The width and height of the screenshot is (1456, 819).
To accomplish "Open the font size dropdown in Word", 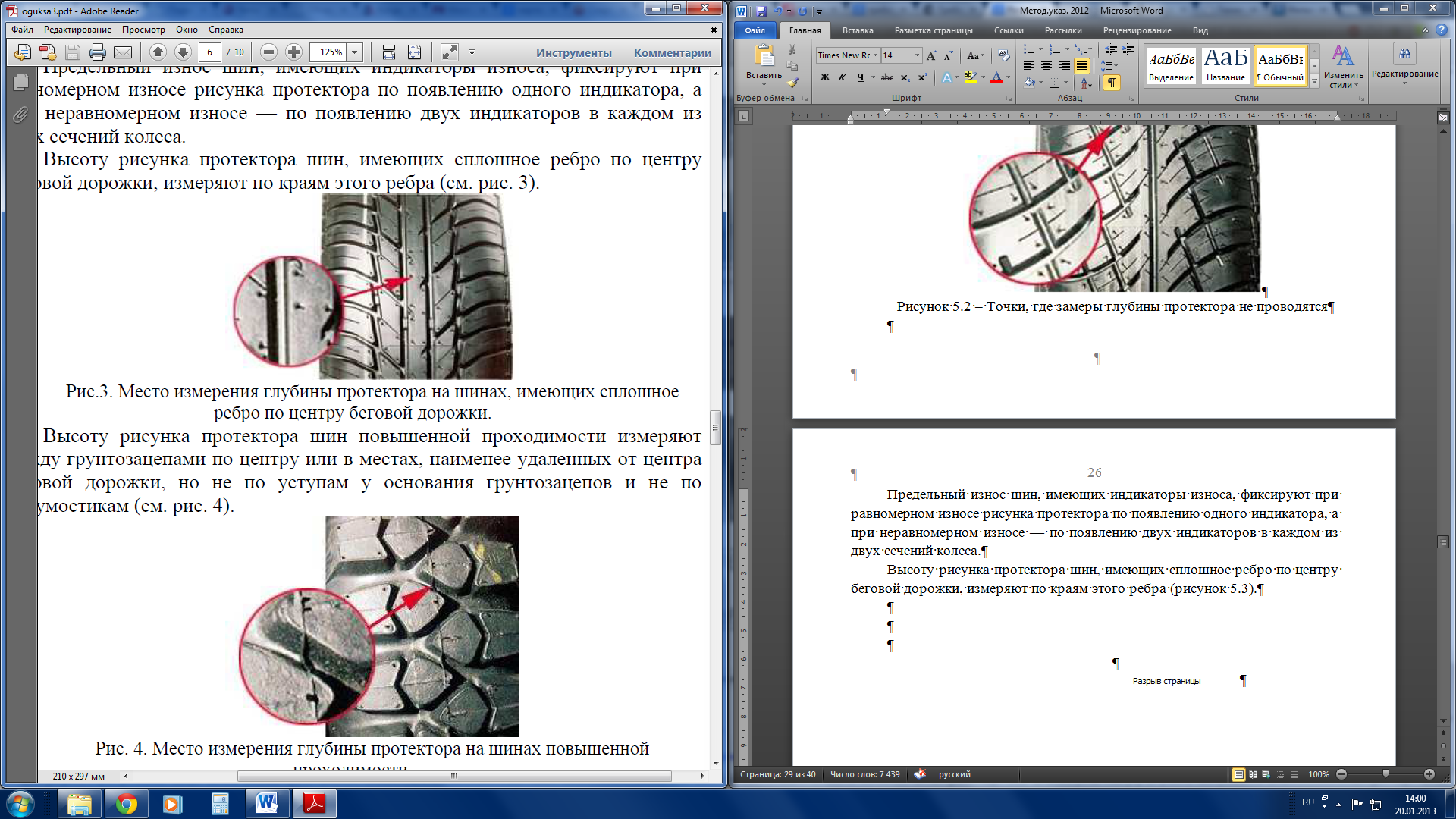I will click(917, 55).
